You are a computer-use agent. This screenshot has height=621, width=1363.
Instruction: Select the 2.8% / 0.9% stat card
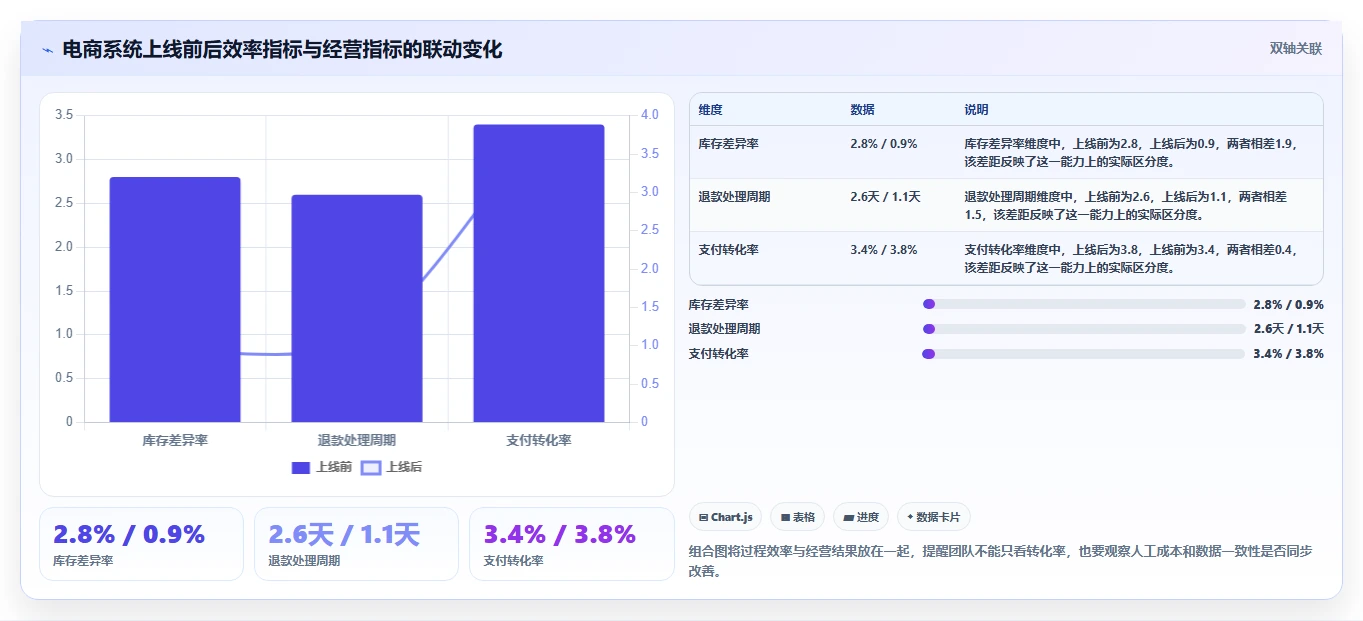point(141,544)
